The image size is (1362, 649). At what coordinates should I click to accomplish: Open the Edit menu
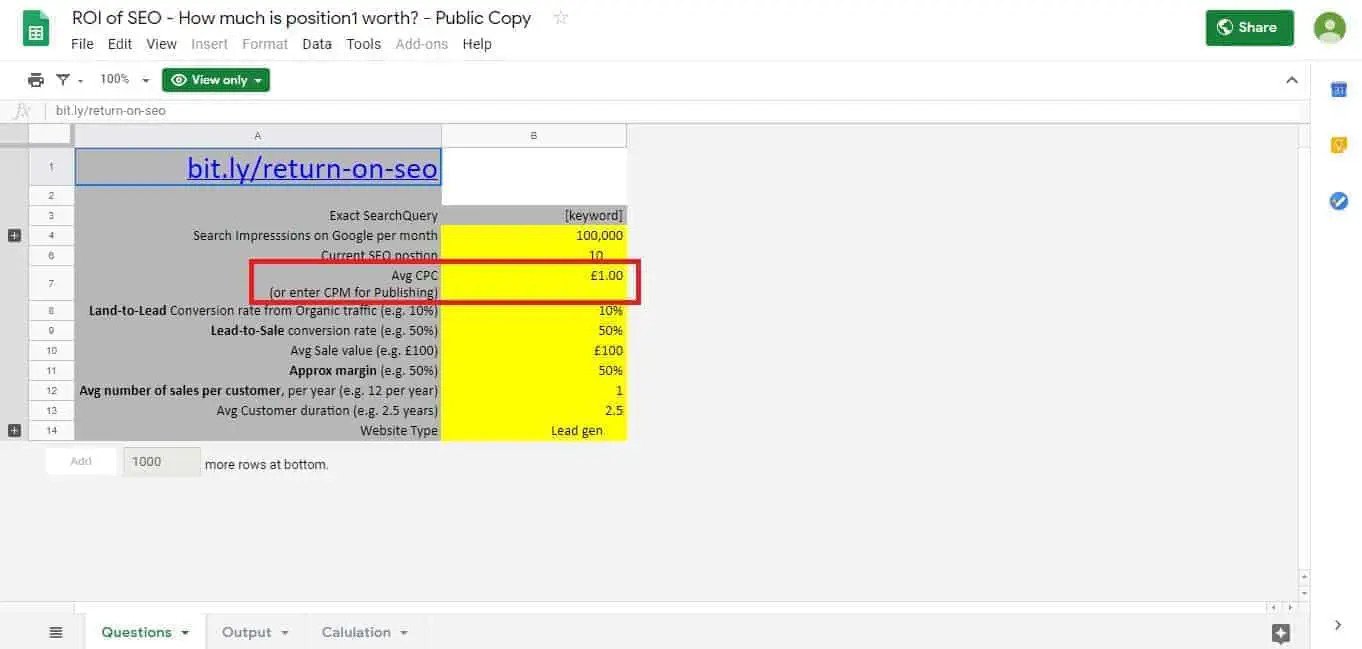click(x=120, y=44)
